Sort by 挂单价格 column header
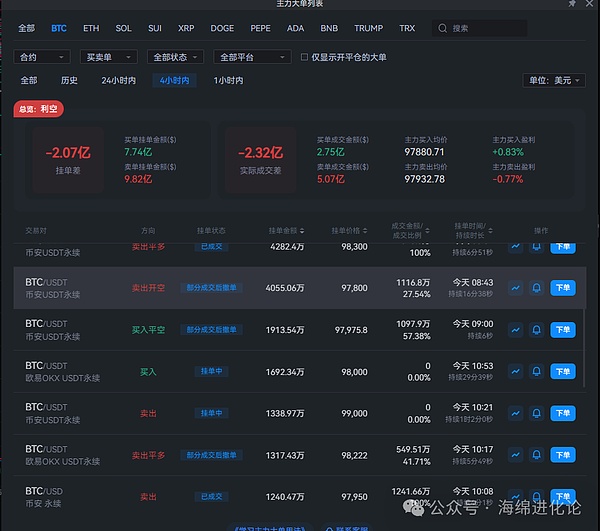600x531 pixels. tap(350, 230)
